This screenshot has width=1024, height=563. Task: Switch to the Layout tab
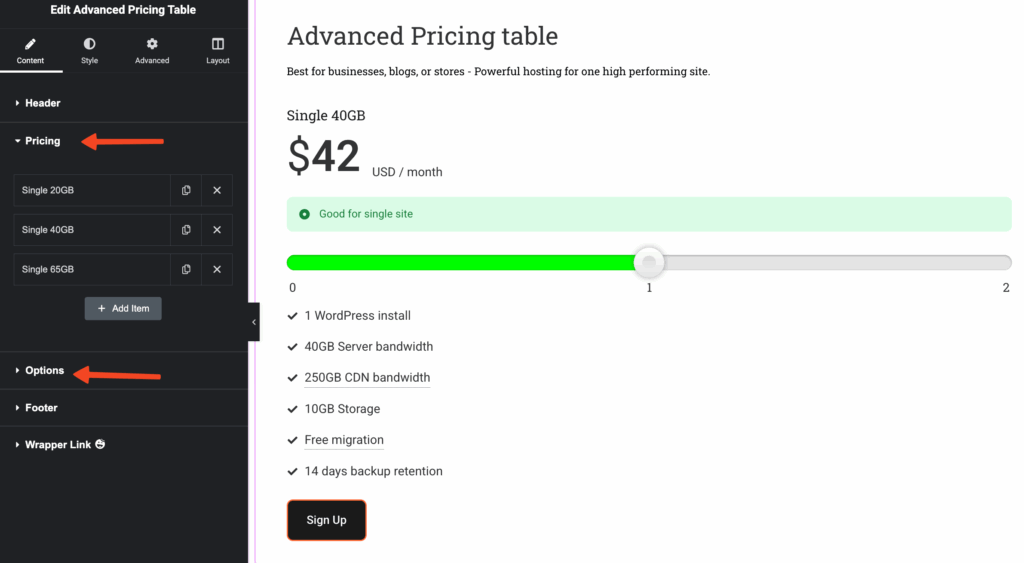[x=218, y=51]
